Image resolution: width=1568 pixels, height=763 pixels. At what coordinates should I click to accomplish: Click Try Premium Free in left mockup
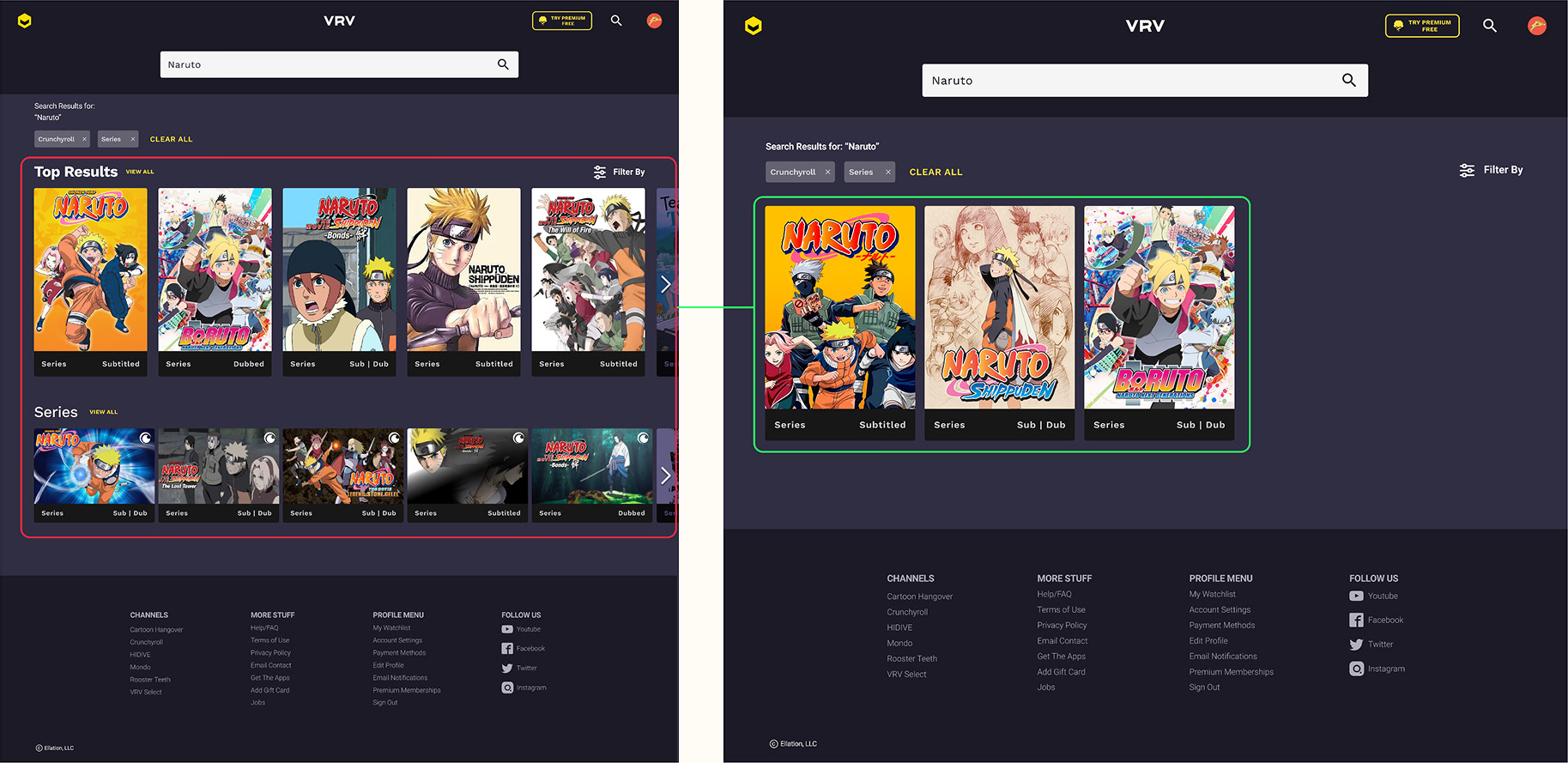562,21
